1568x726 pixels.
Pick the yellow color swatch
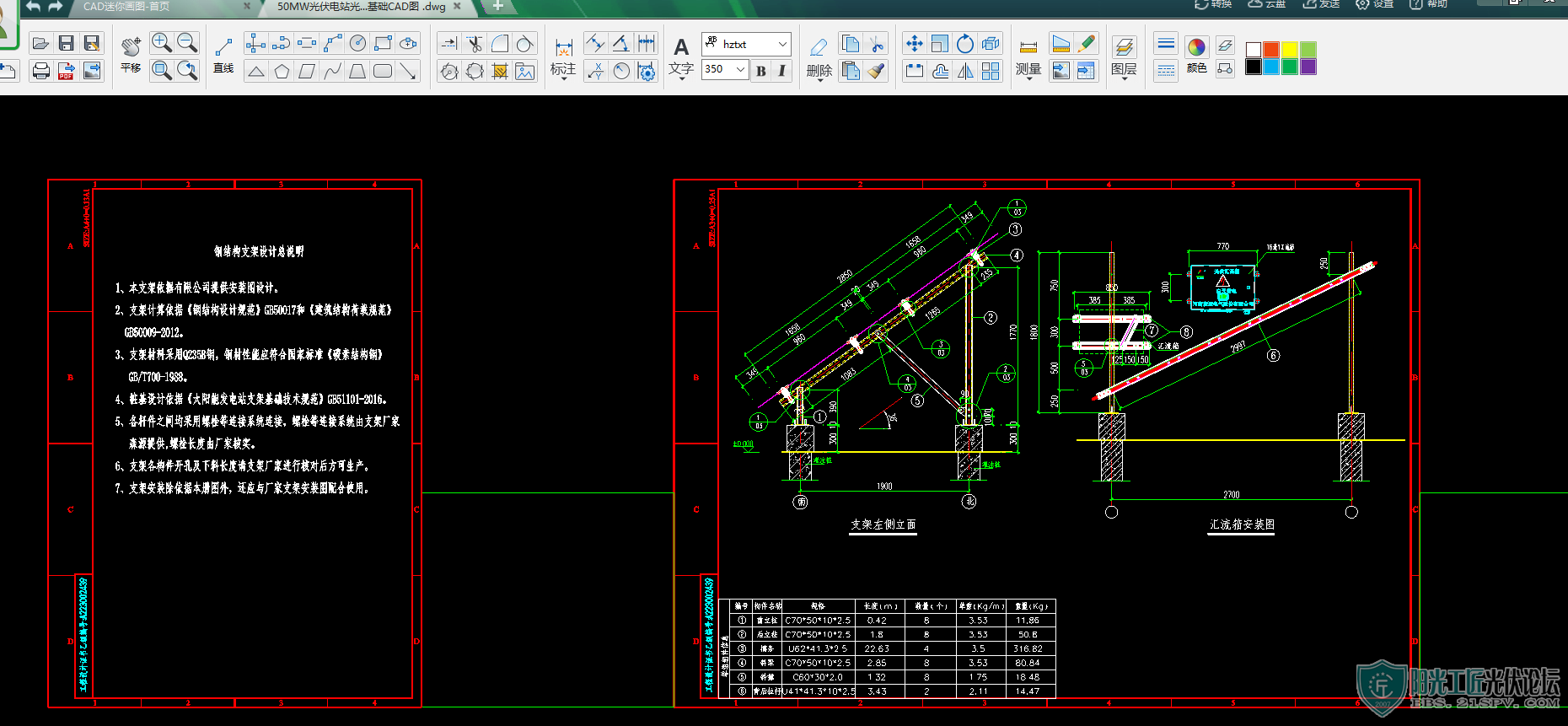point(1290,50)
